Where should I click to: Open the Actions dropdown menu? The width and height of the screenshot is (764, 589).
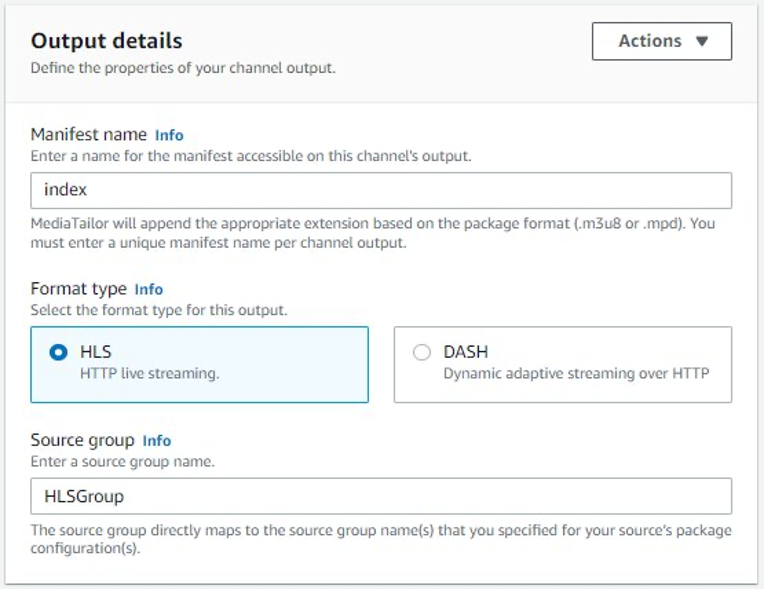661,41
